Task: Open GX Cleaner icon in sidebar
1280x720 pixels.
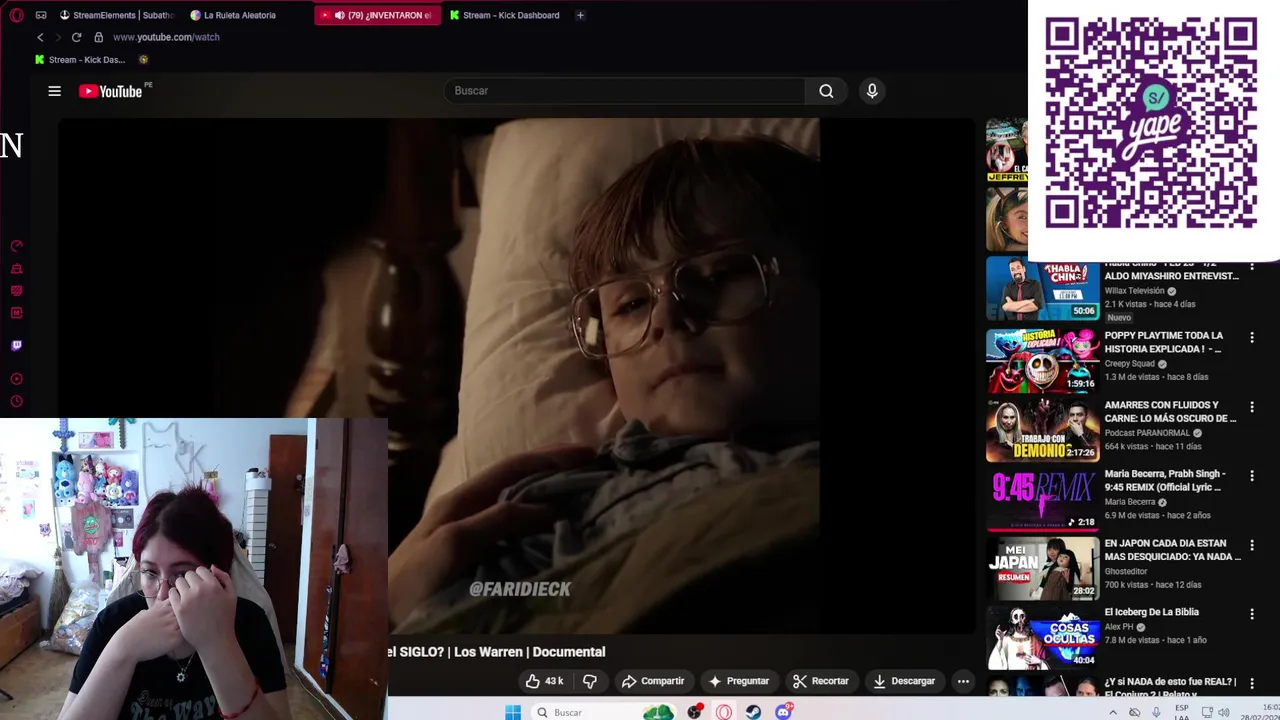Action: pyautogui.click(x=16, y=269)
